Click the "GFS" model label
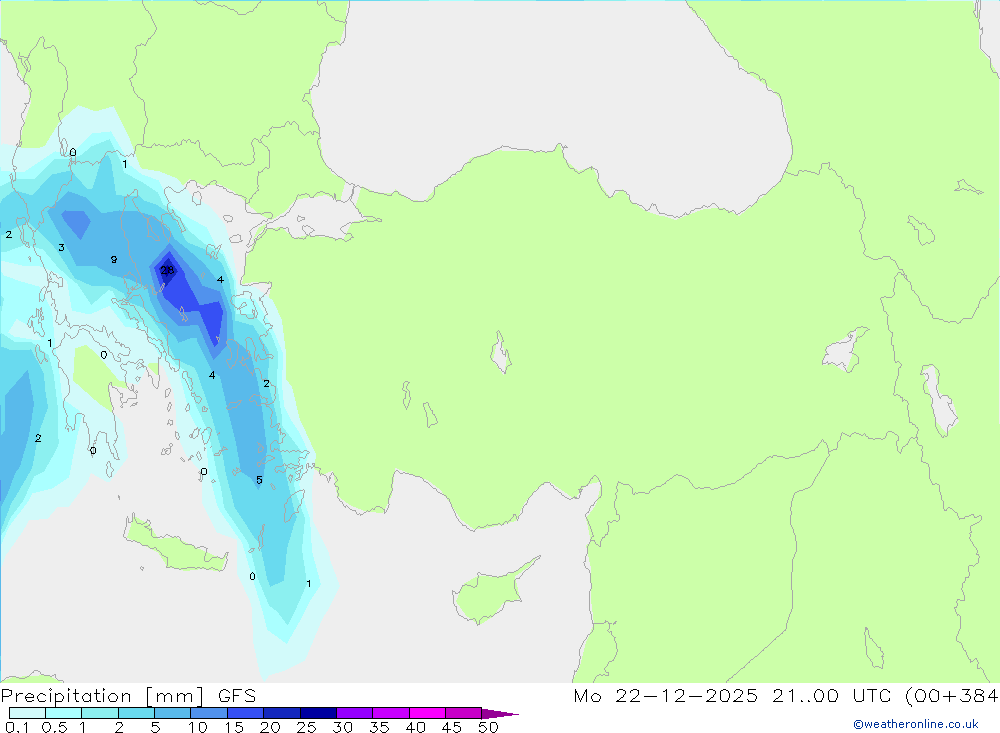 click(237, 696)
